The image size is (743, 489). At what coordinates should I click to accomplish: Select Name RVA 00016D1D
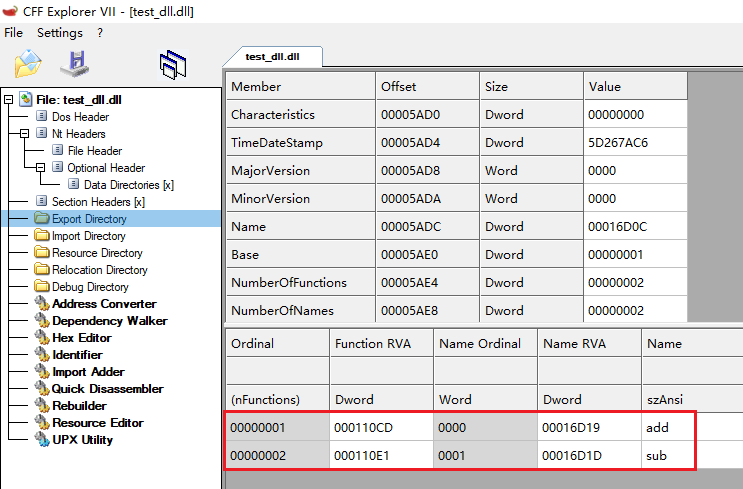(589, 455)
